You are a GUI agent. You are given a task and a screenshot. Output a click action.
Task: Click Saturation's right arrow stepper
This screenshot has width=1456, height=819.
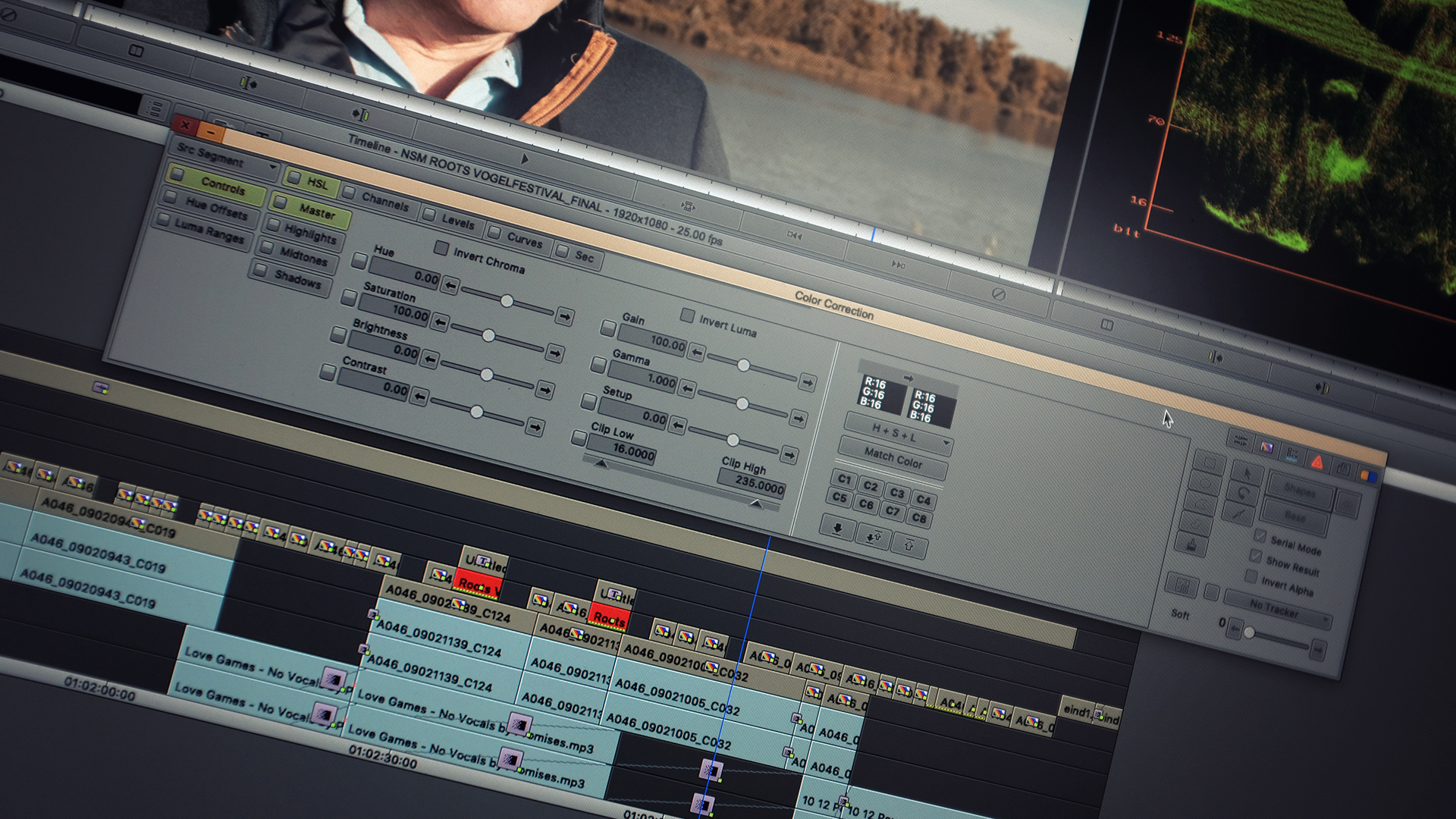coord(554,353)
